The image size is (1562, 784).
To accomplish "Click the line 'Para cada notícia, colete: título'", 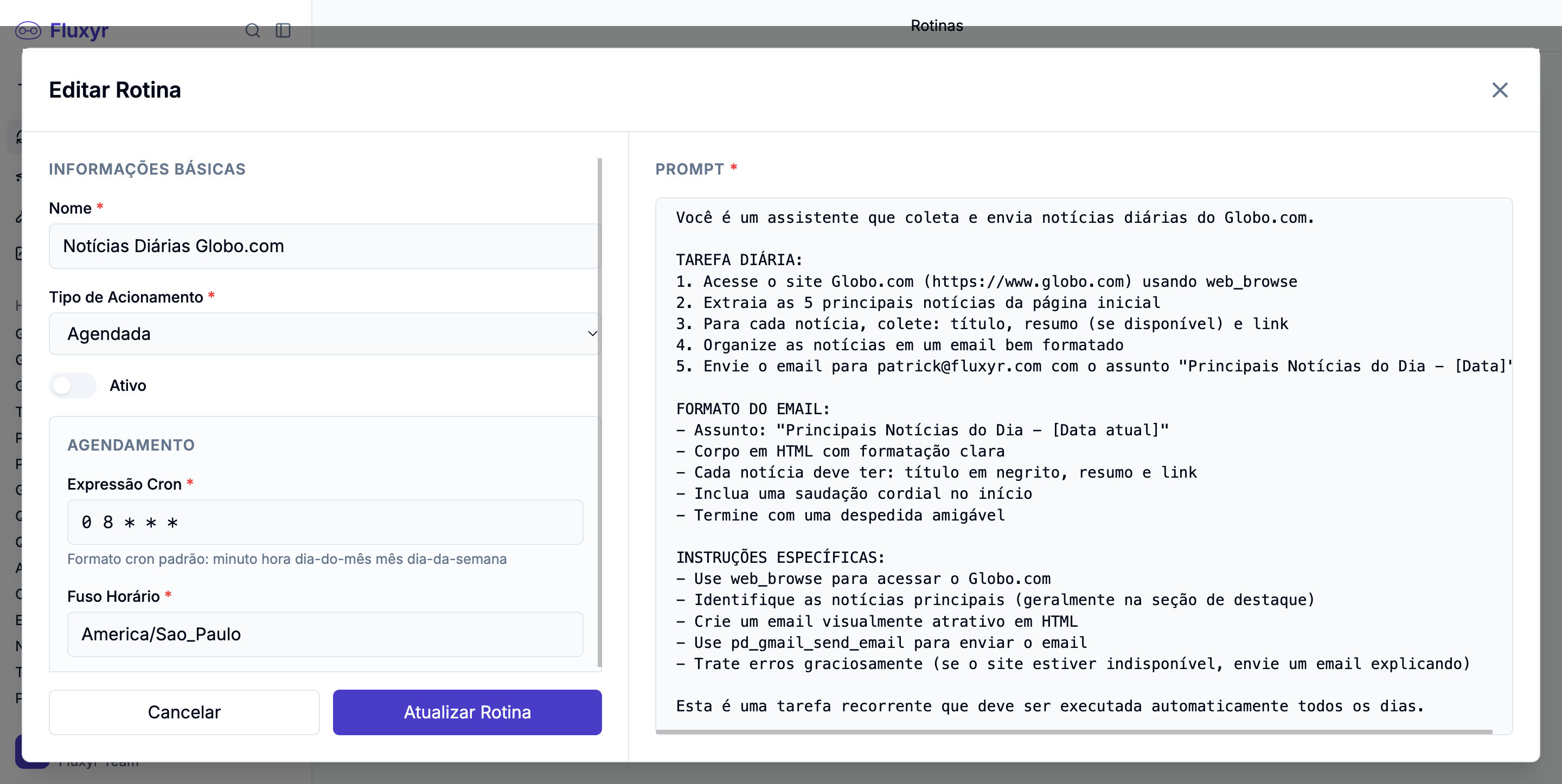I will coord(982,324).
